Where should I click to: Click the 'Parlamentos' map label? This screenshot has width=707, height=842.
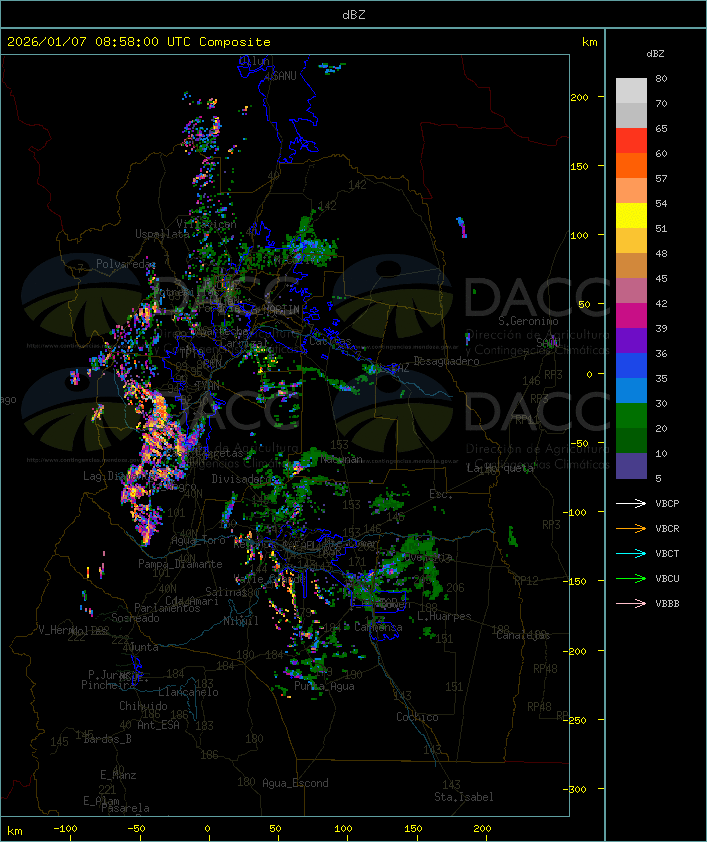coord(167,608)
